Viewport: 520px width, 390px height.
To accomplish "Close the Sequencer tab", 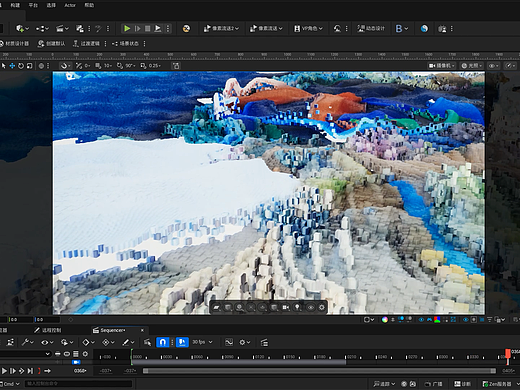I will (x=142, y=330).
